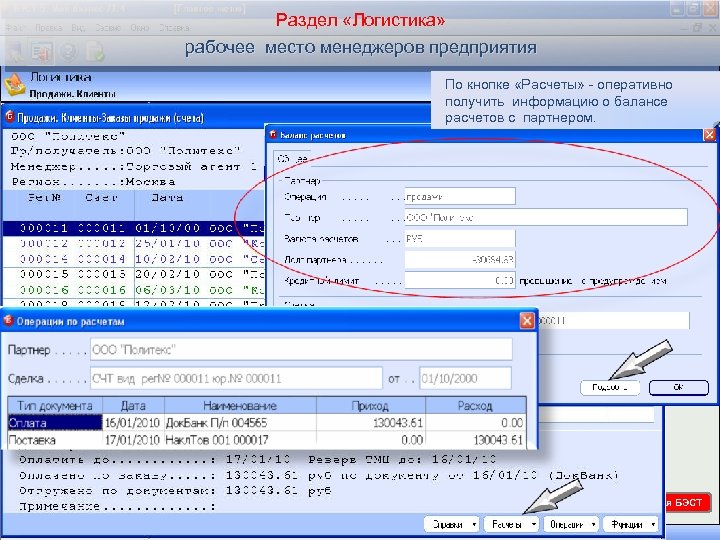Click the document with green check toolbar icon
720x540 pixels.
[x=95, y=51]
